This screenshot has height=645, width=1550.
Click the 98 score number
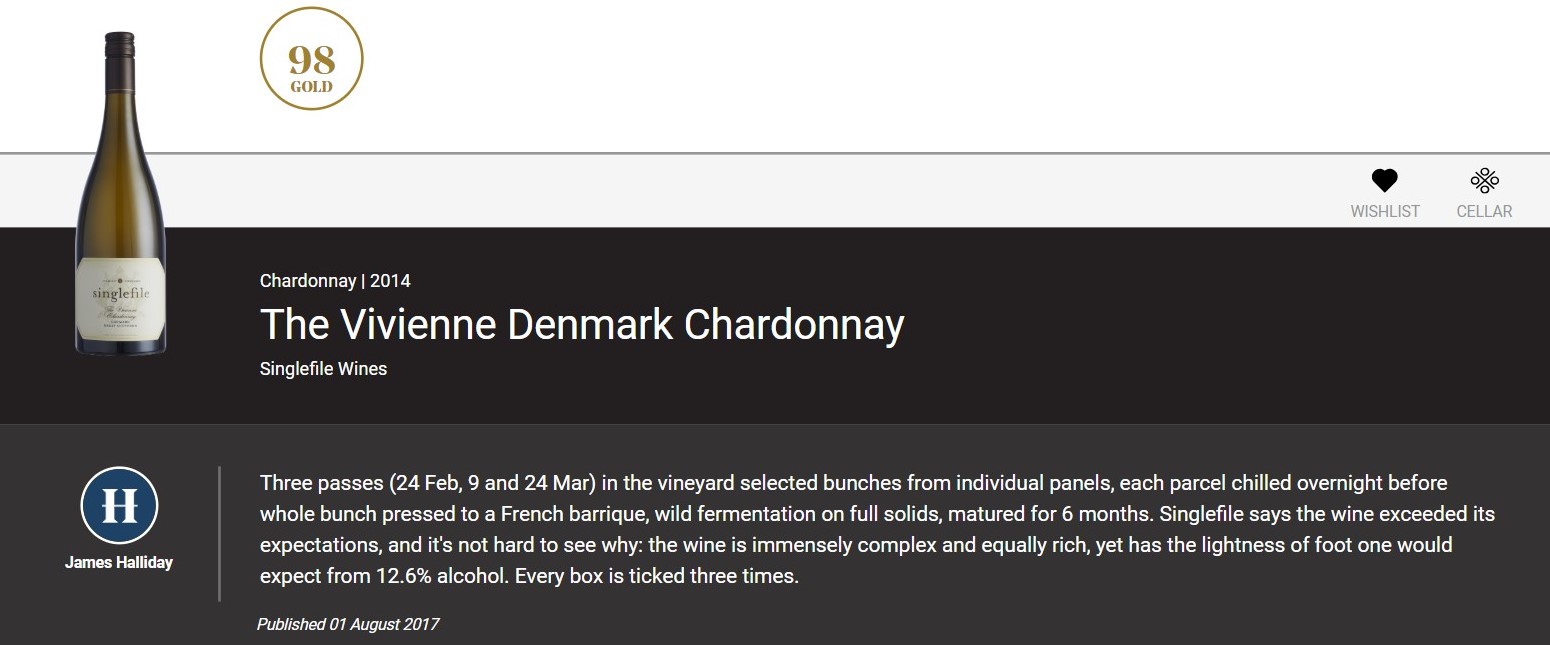[311, 59]
